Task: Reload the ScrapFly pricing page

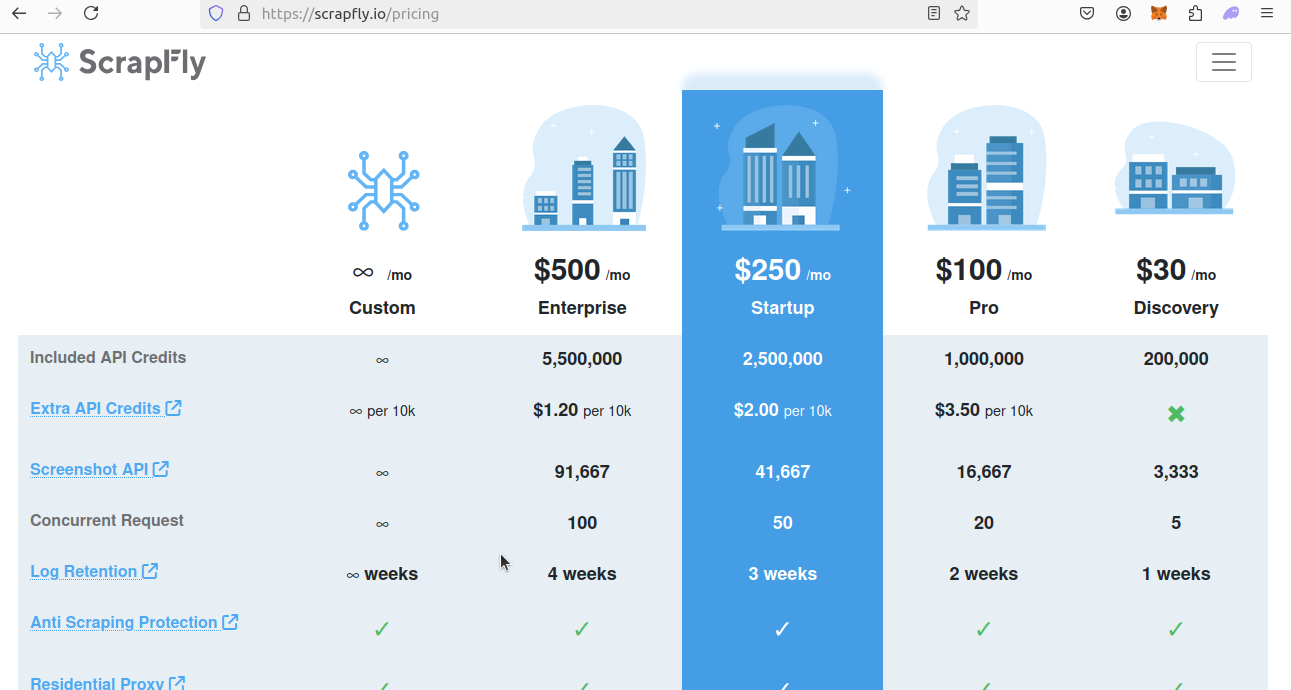Action: [91, 14]
